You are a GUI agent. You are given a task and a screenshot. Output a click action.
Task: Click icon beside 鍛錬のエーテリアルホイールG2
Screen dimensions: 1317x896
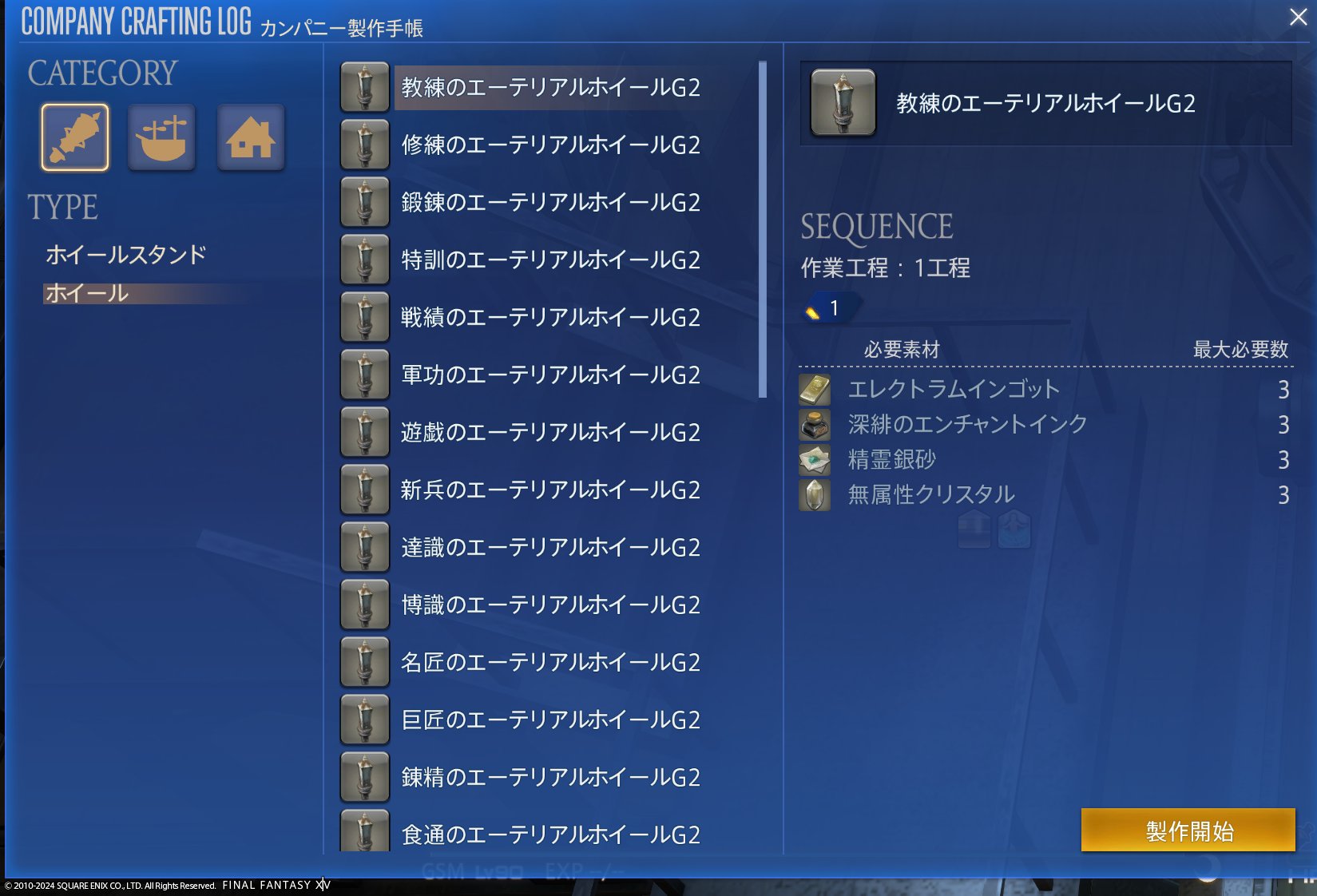365,202
